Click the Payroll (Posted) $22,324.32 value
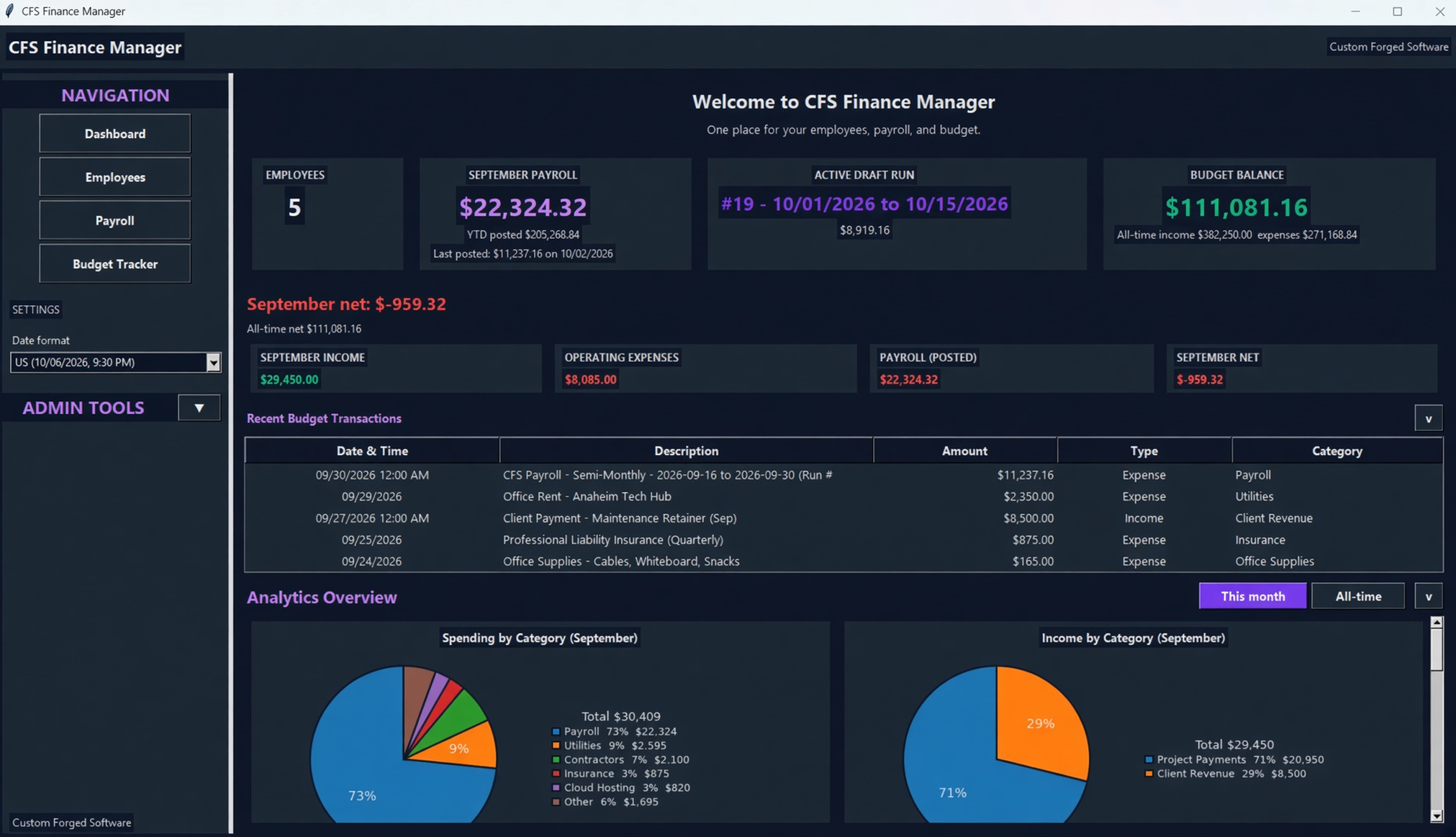This screenshot has height=837, width=1456. (x=908, y=379)
